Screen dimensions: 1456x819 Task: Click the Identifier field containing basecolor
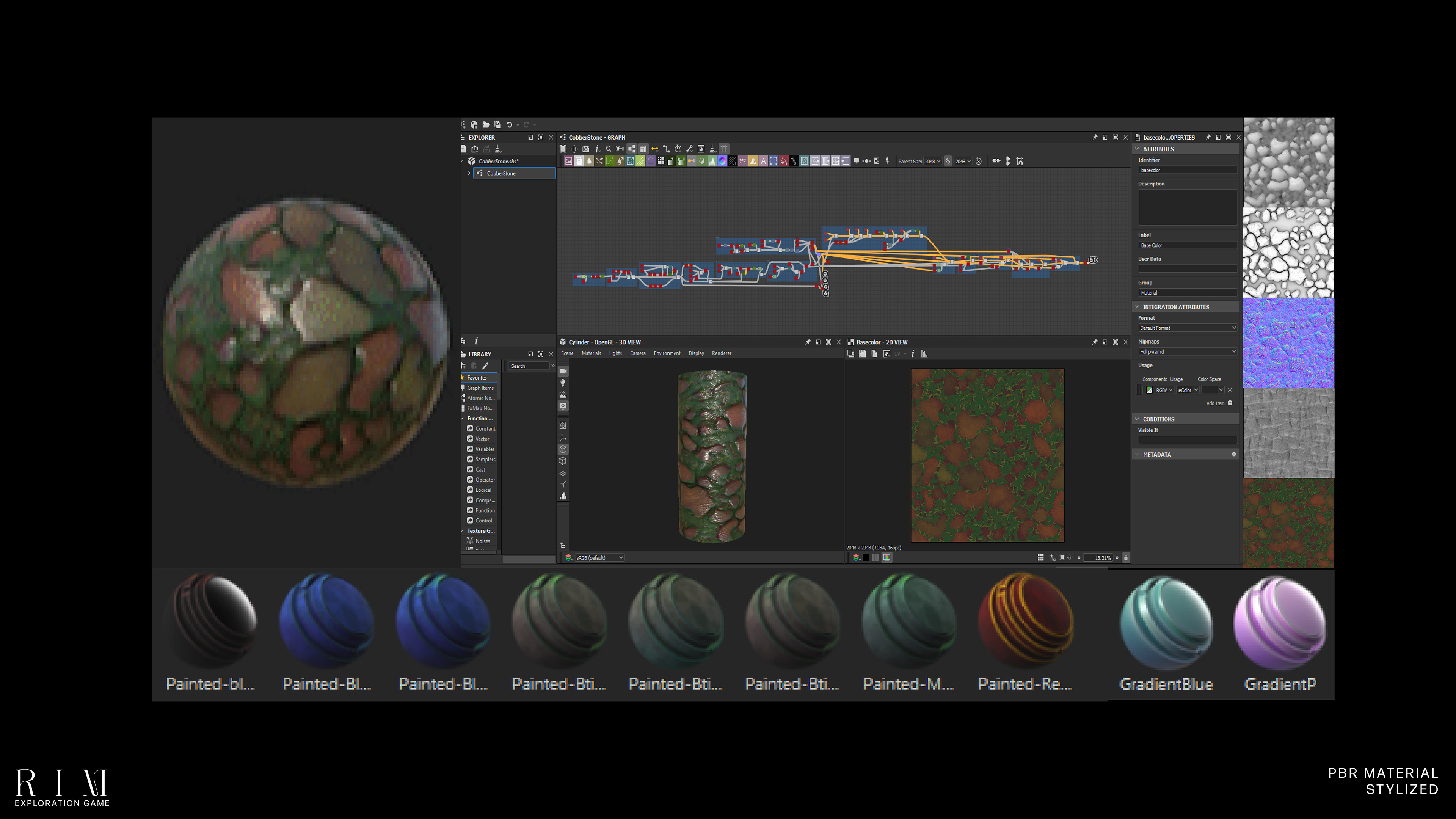[x=1188, y=170]
